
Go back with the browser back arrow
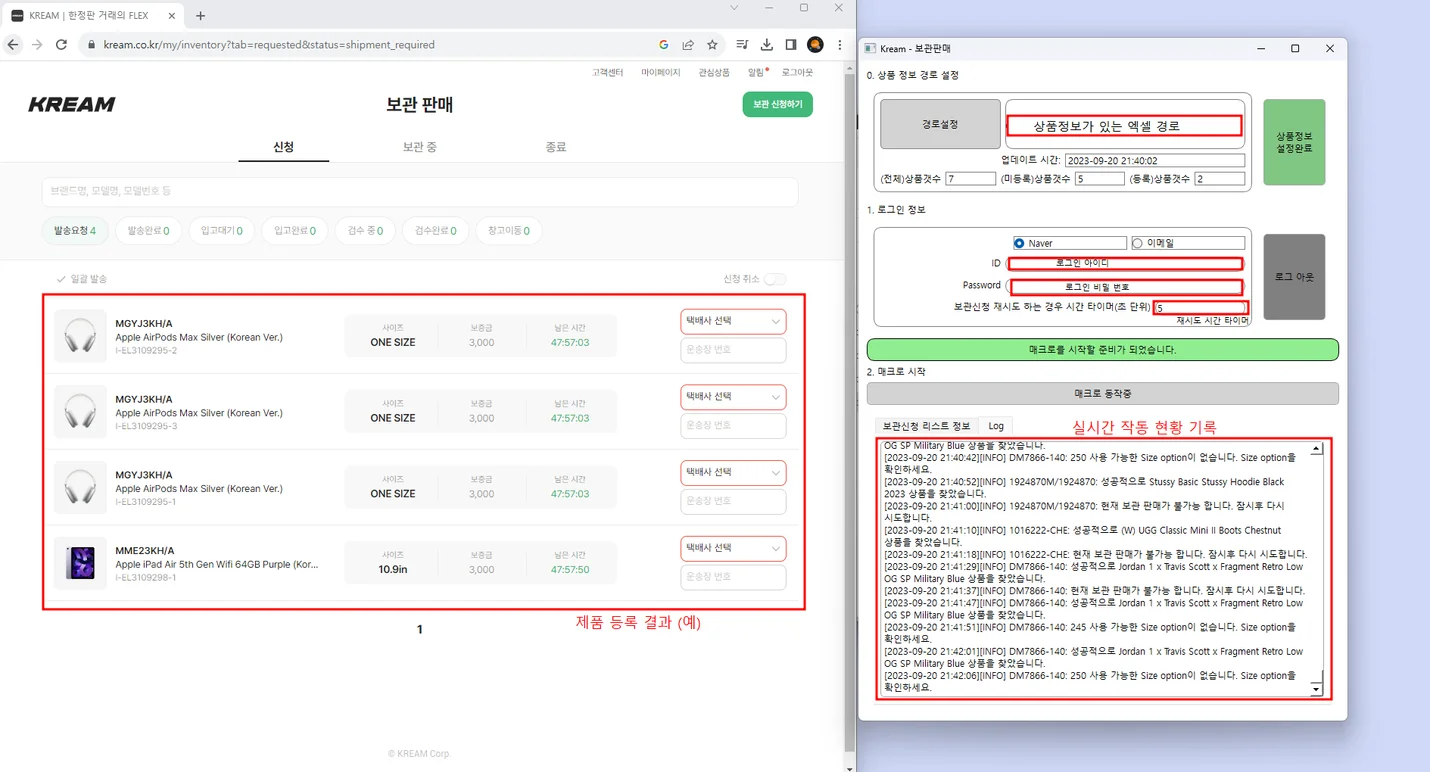tap(12, 45)
